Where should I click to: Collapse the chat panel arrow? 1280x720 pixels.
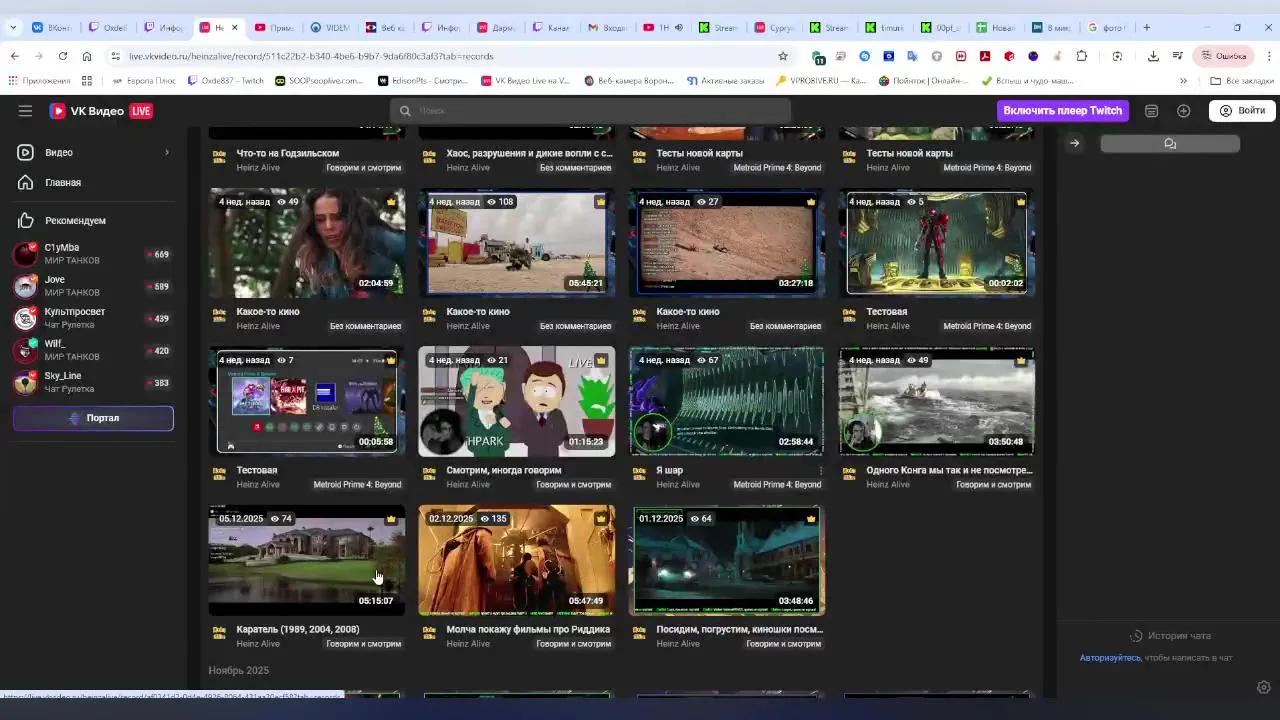(x=1074, y=143)
